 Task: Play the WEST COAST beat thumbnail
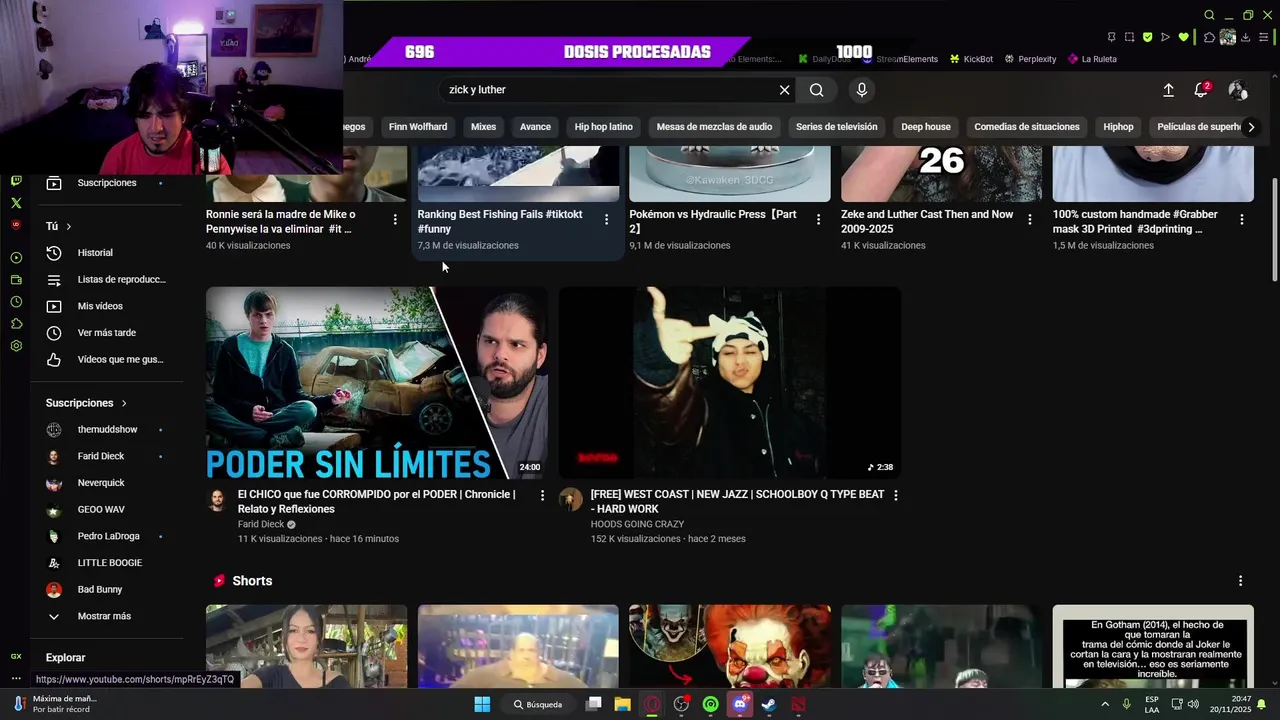[730, 382]
